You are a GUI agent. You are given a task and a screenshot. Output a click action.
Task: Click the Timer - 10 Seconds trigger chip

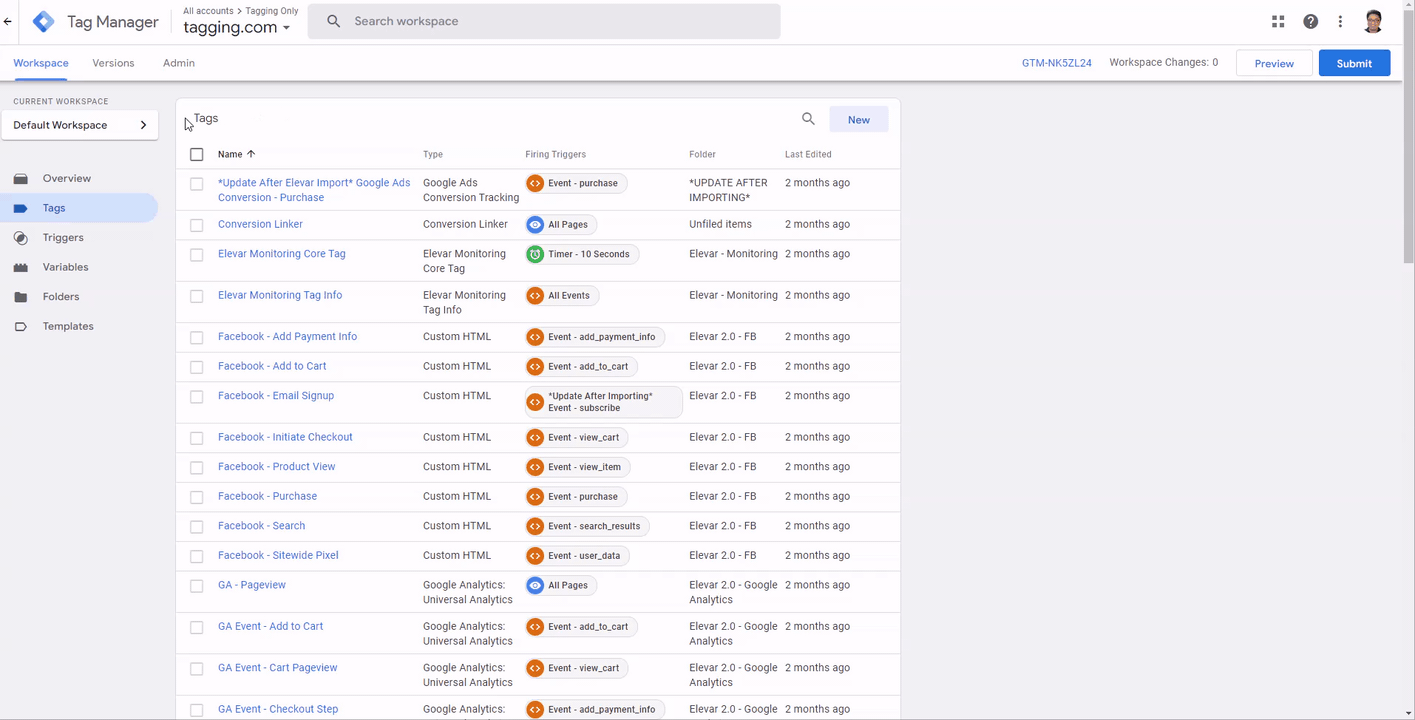(581, 254)
